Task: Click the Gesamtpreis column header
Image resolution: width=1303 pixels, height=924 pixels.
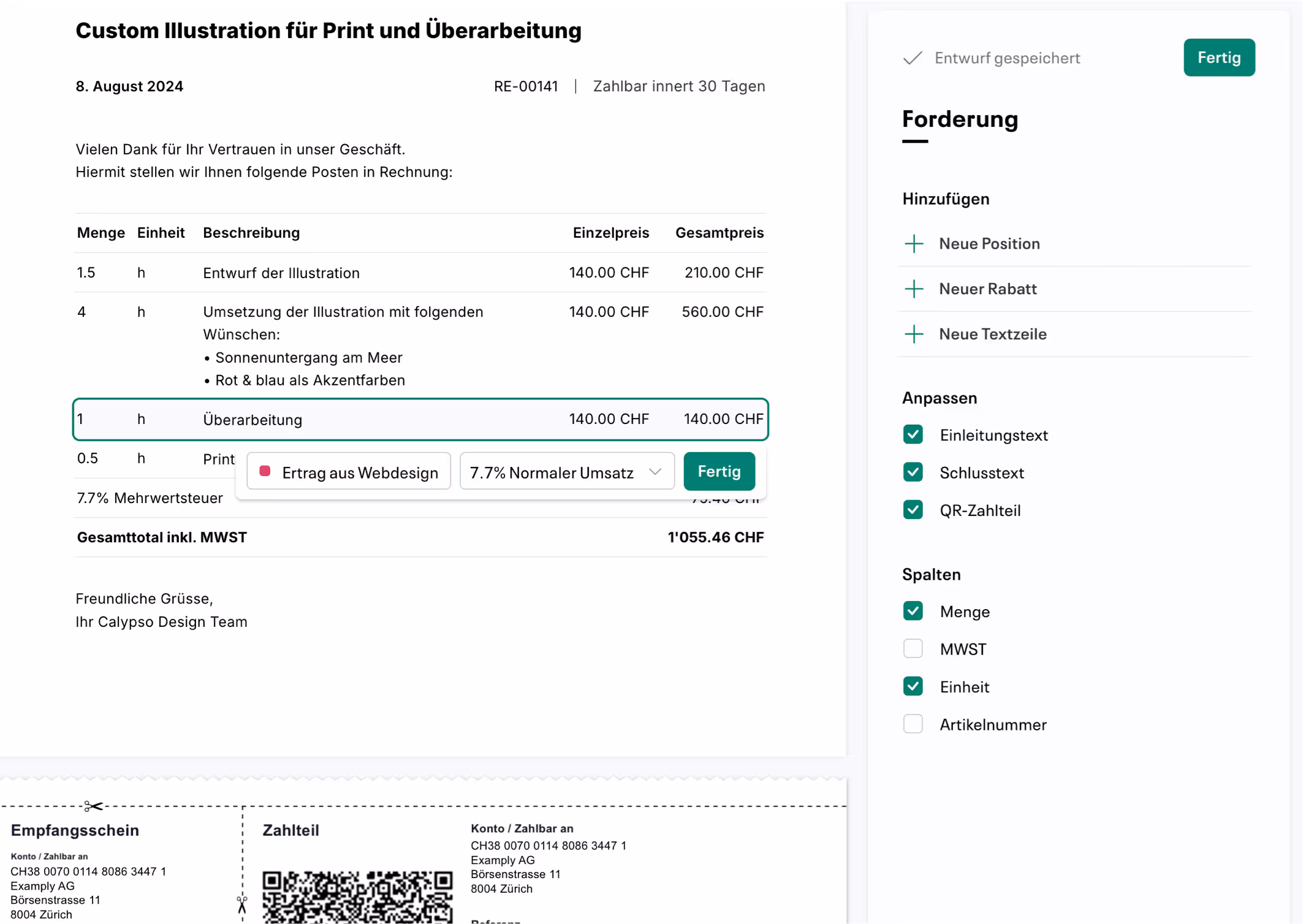Action: click(720, 233)
